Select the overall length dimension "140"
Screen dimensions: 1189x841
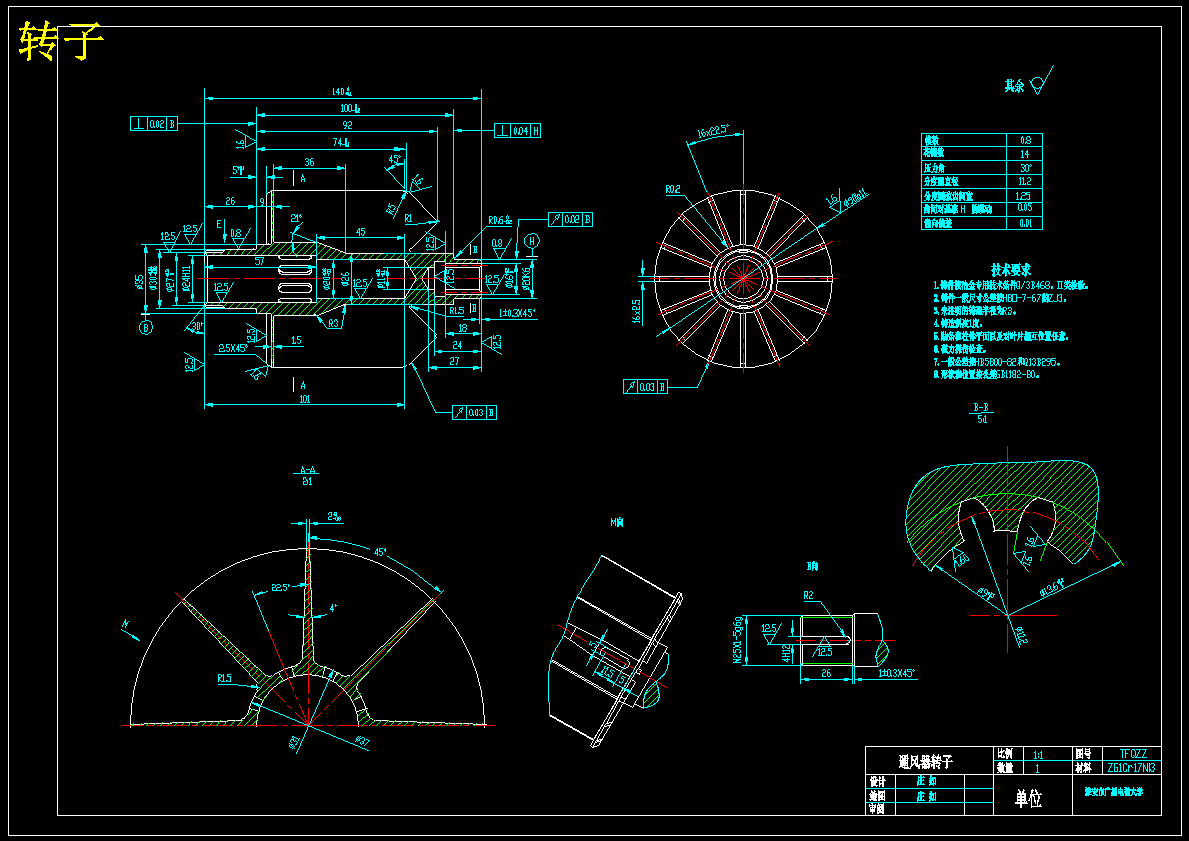[342, 92]
